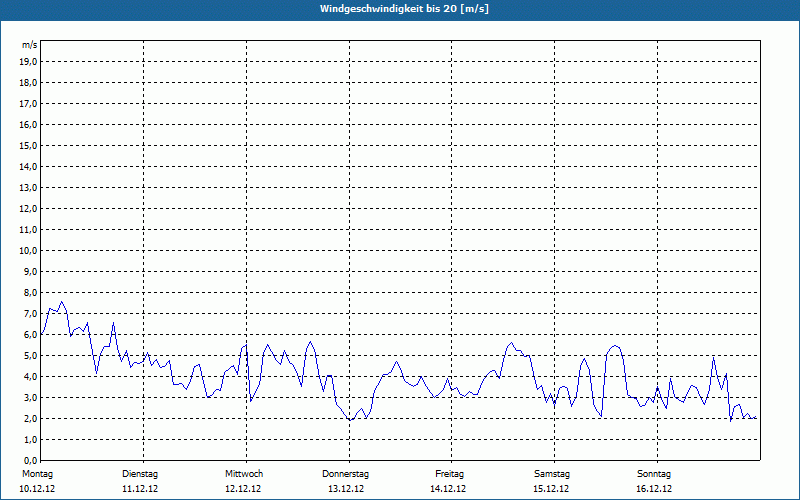This screenshot has width=800, height=500.
Task: Select the Dienstag day label
Action: tap(140, 474)
